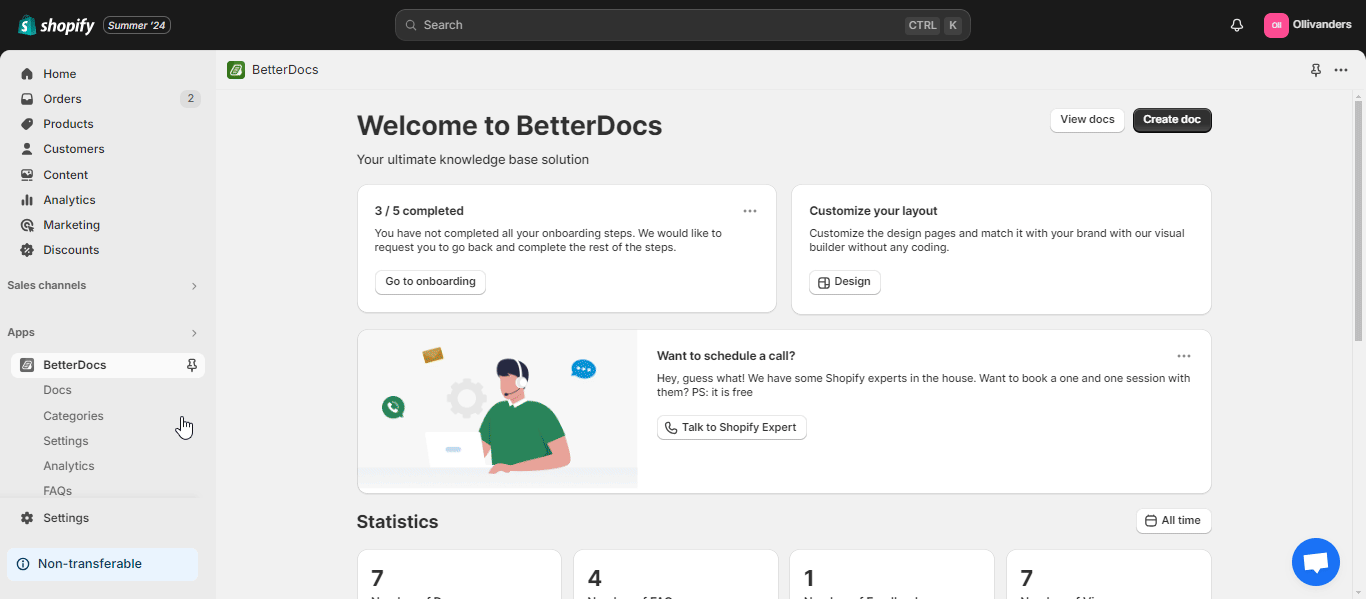Viewport: 1366px width, 599px height.
Task: Toggle the pin icon near page title
Action: (x=1315, y=70)
